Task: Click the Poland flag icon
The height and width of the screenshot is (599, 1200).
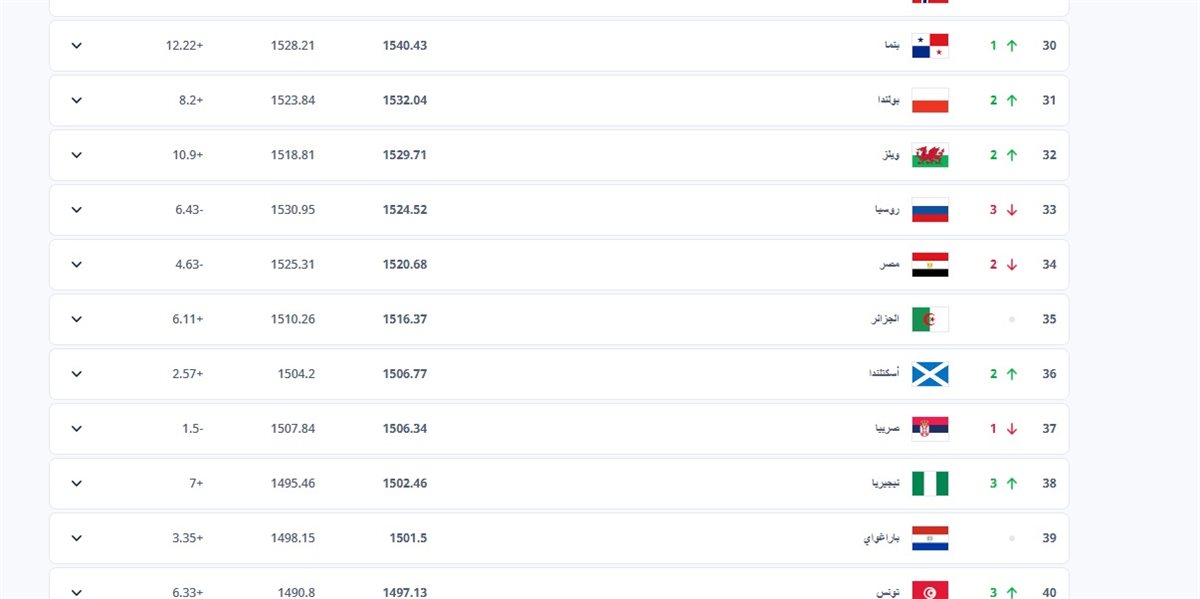Action: click(929, 101)
